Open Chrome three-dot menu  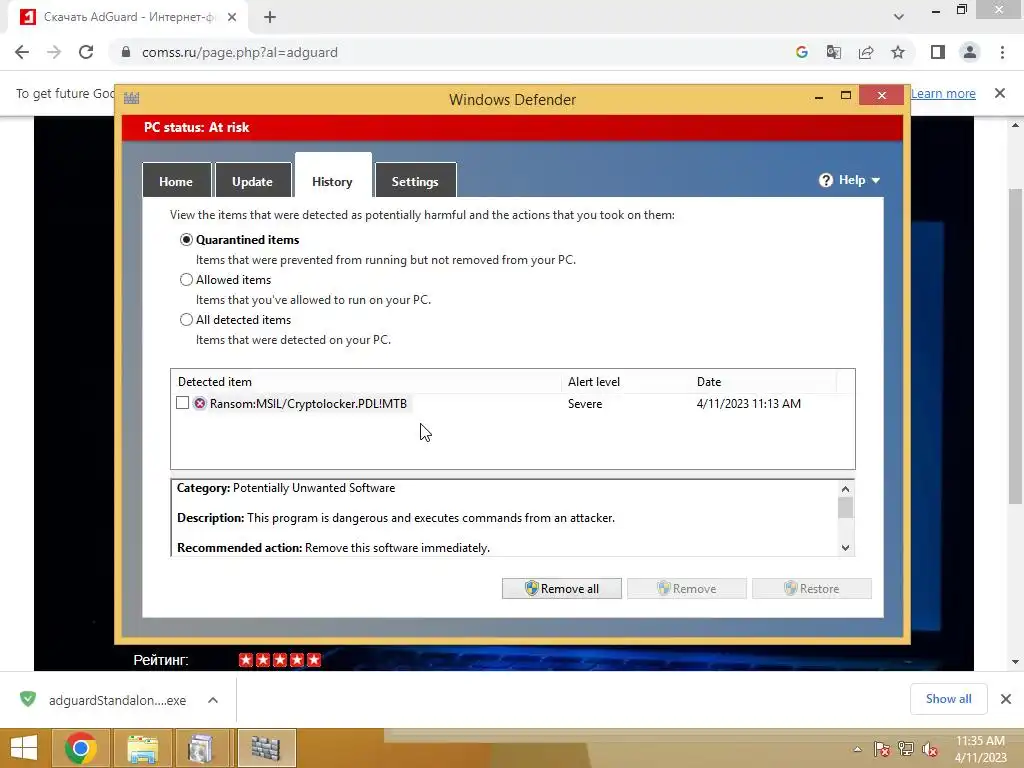(1002, 52)
